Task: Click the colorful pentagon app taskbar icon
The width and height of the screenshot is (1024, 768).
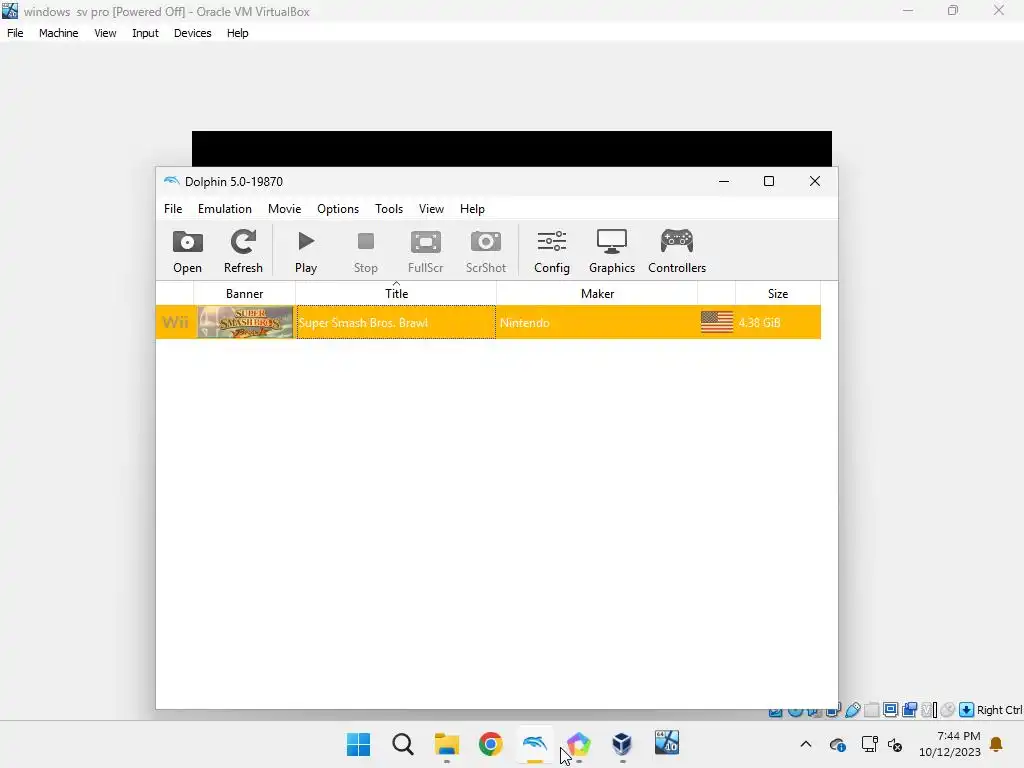Action: 579,744
